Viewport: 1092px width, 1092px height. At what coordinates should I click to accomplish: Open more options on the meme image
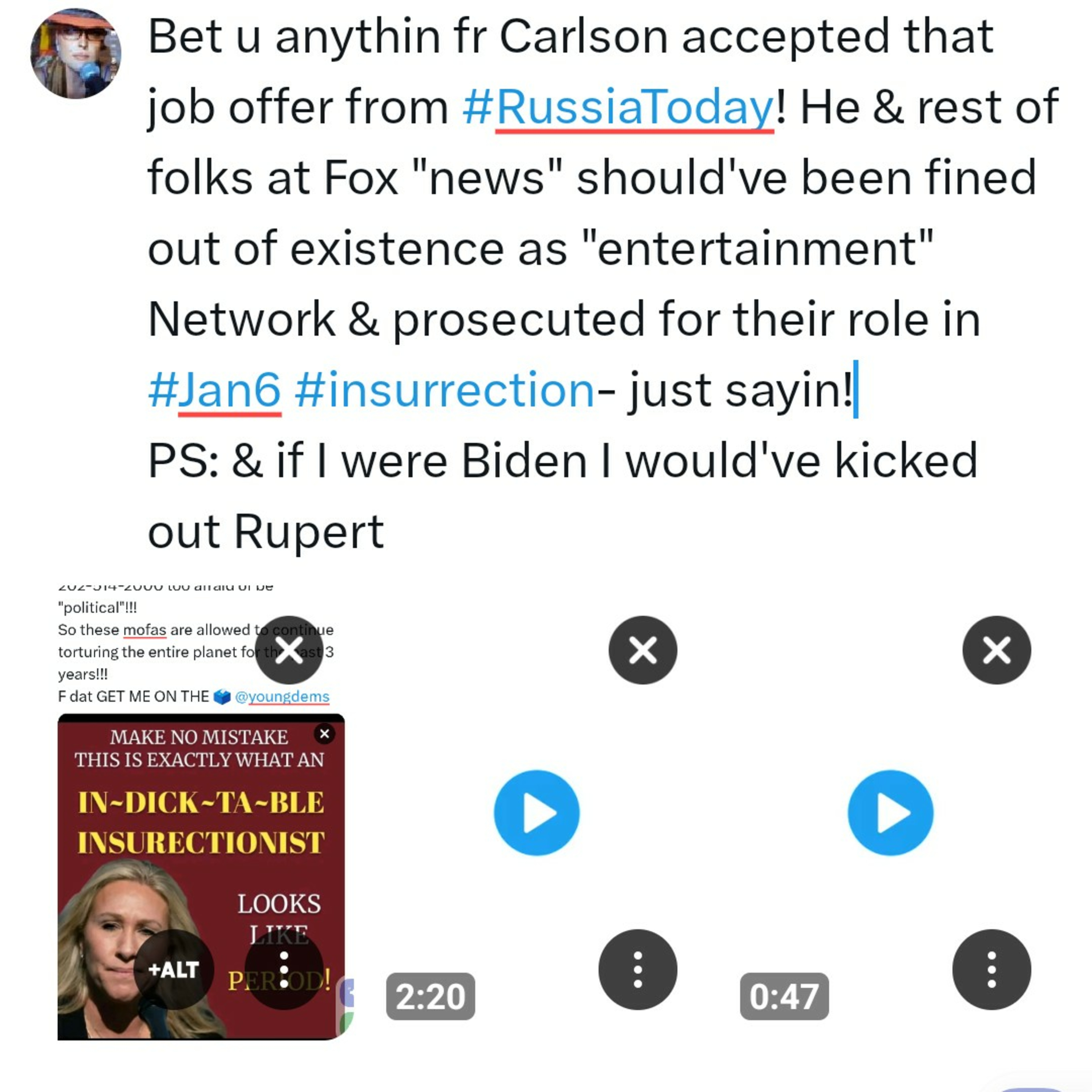[x=284, y=970]
